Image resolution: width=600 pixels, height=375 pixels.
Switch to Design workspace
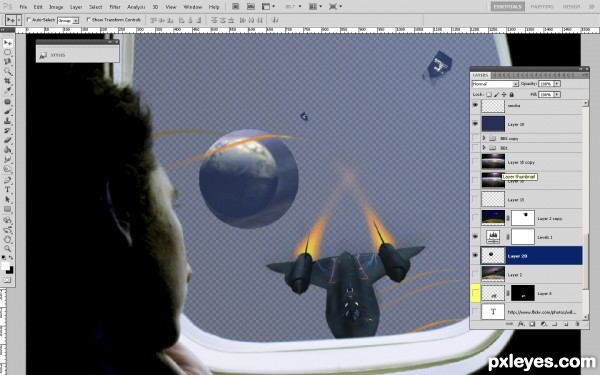coord(571,7)
